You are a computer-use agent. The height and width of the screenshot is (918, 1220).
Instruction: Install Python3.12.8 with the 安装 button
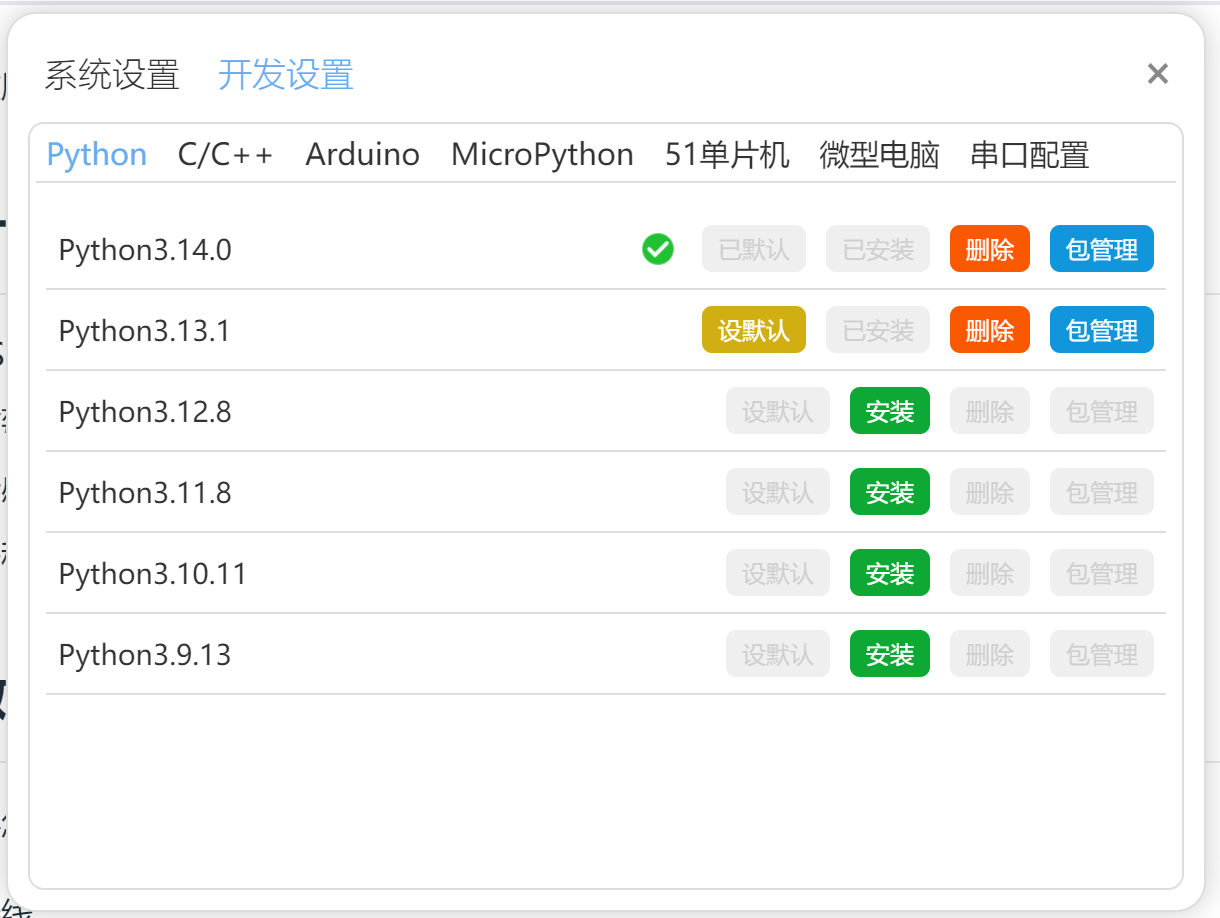890,411
